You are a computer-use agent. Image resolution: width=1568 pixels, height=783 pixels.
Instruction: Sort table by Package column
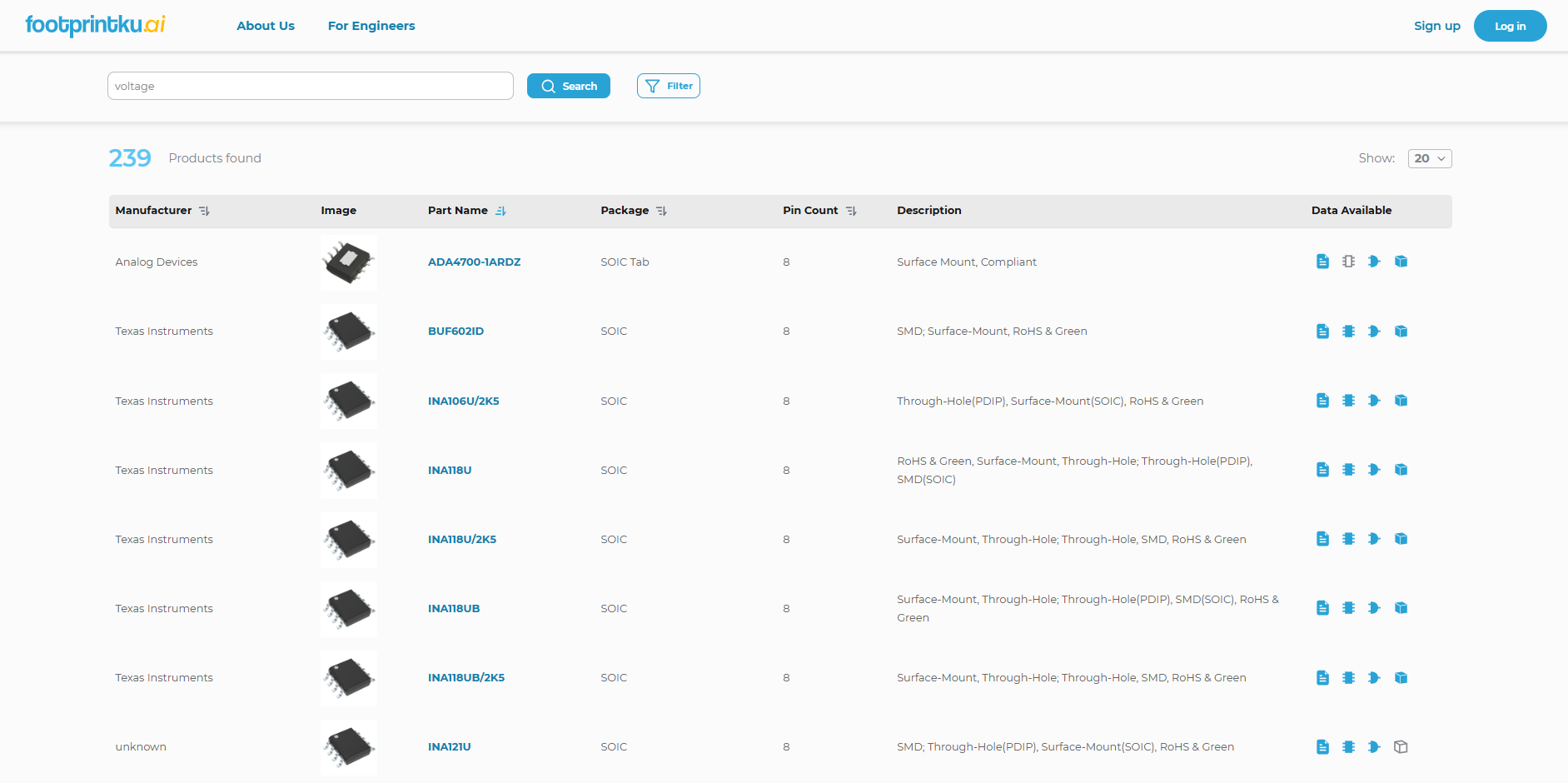pyautogui.click(x=661, y=211)
